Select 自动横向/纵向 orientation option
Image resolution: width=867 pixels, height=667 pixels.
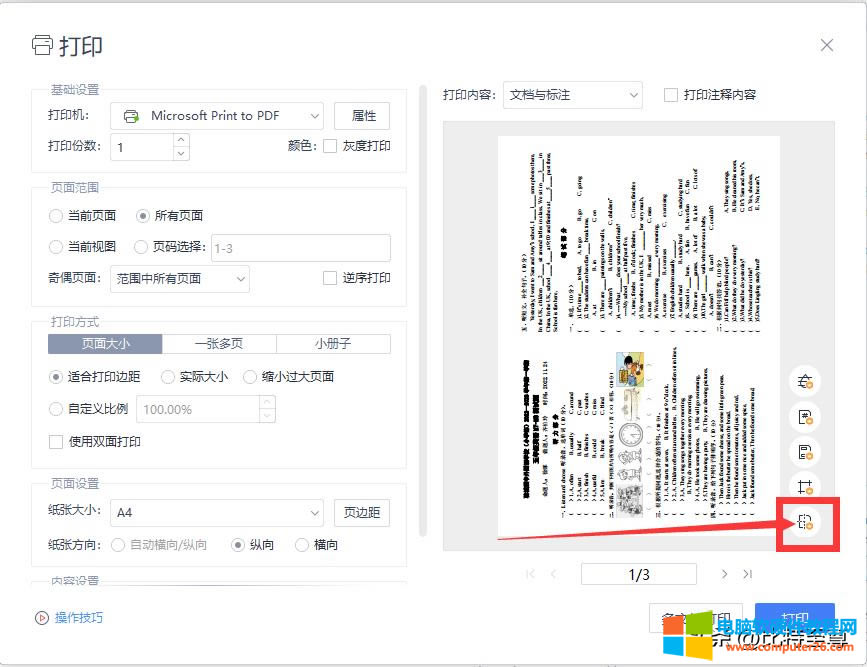[118, 545]
